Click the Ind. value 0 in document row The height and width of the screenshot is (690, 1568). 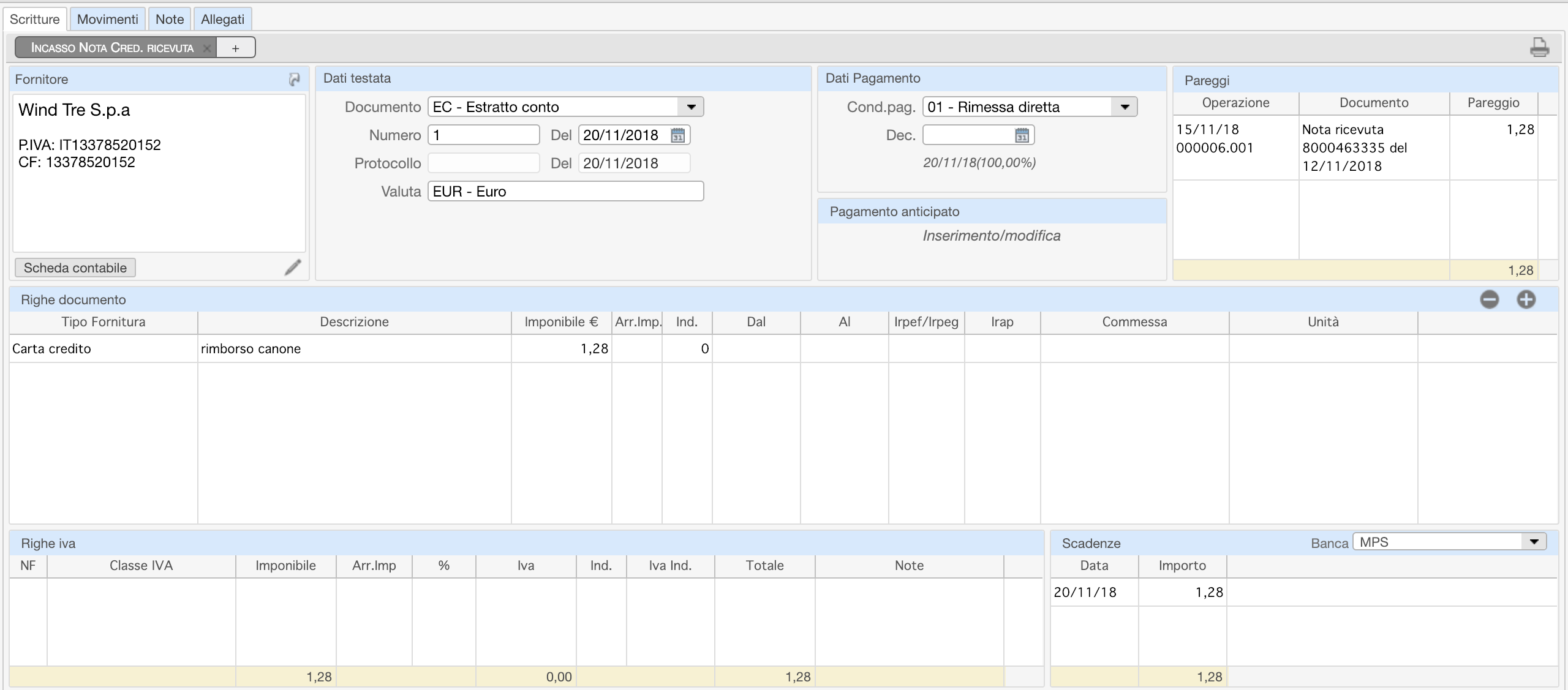tap(687, 349)
